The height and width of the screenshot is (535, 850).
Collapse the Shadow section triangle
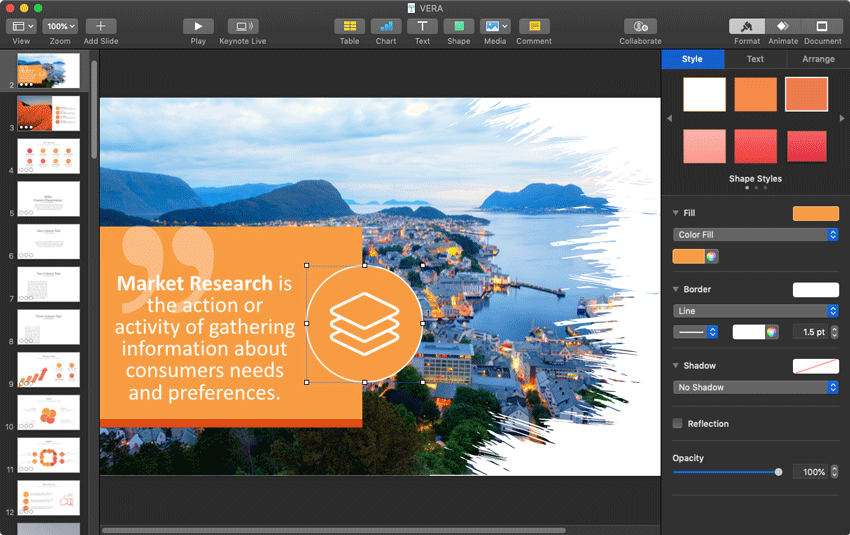pyautogui.click(x=675, y=365)
